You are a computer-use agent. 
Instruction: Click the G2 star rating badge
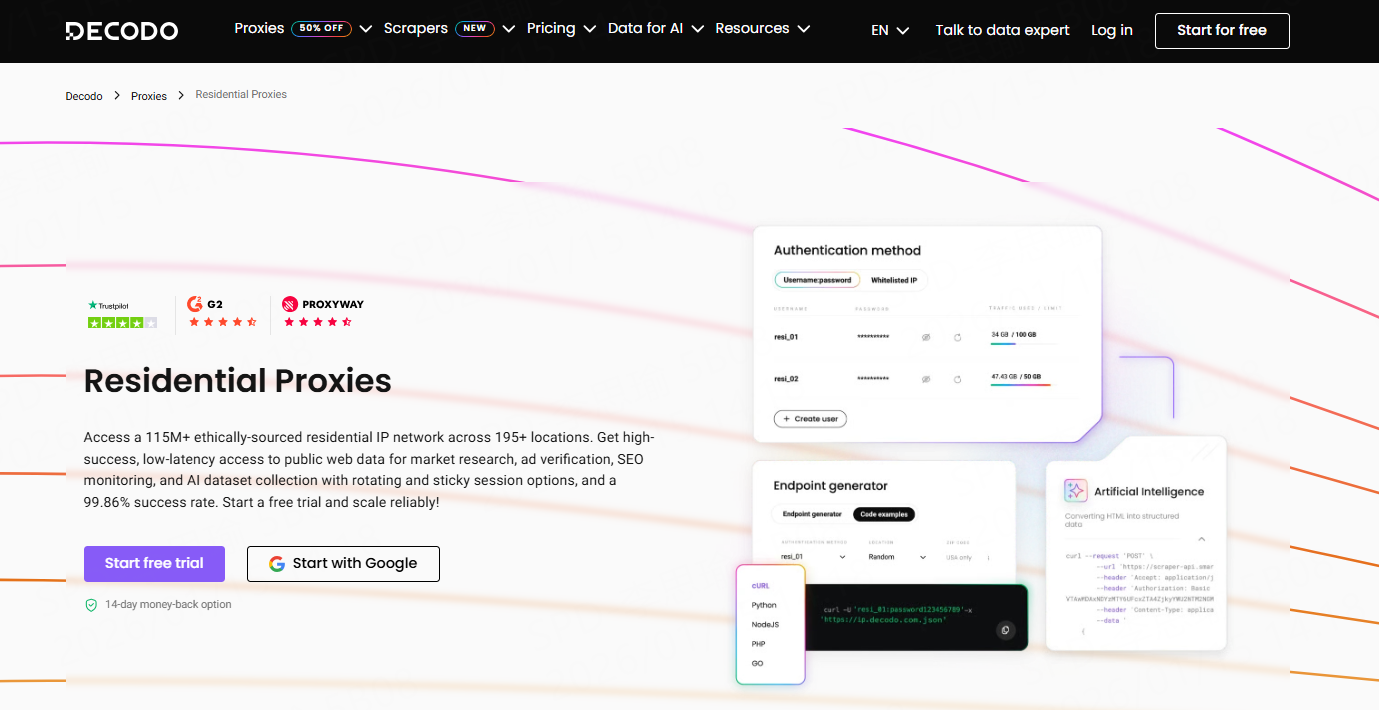223,313
